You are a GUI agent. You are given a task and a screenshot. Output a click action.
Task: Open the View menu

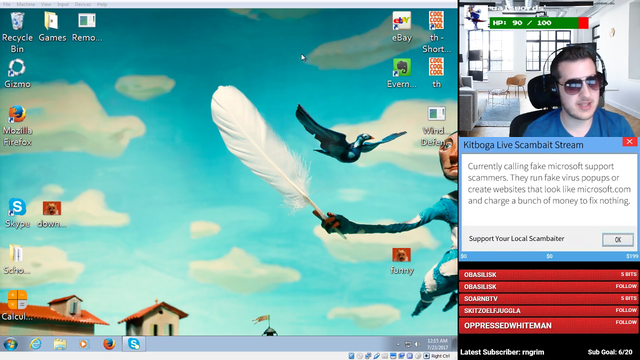click(x=46, y=4)
